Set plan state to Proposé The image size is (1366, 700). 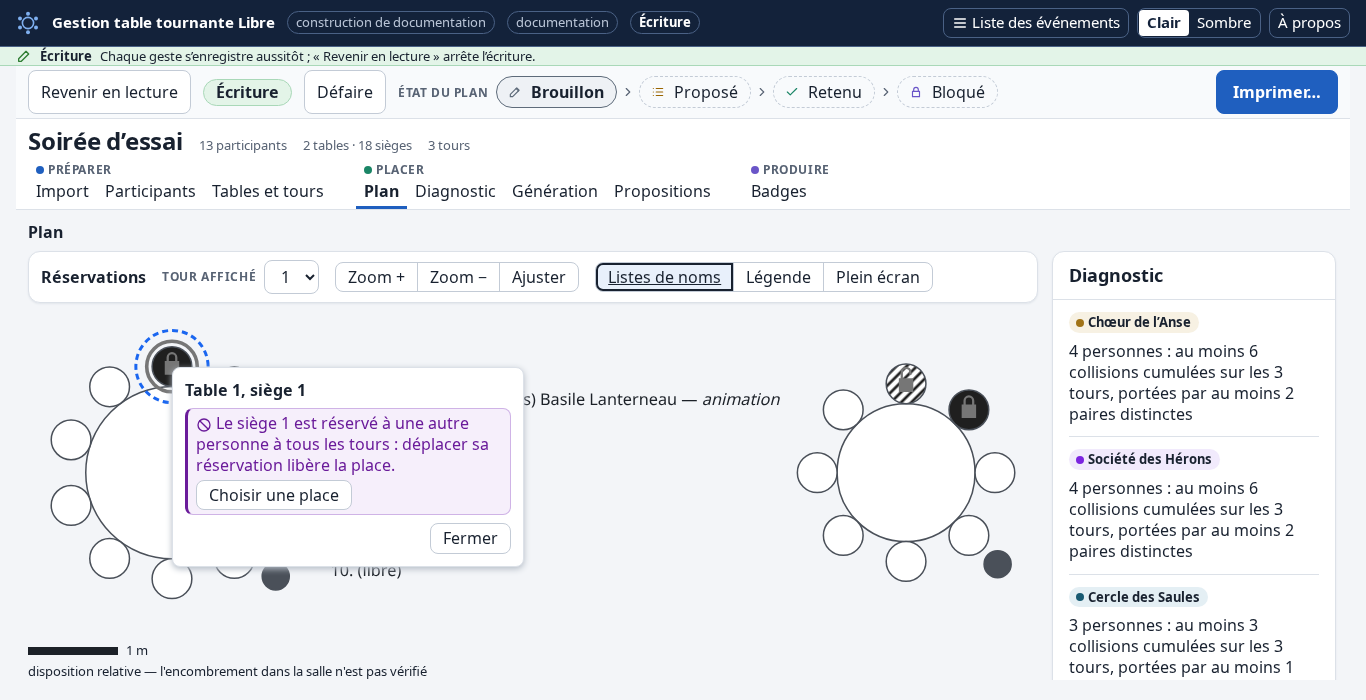tap(695, 92)
